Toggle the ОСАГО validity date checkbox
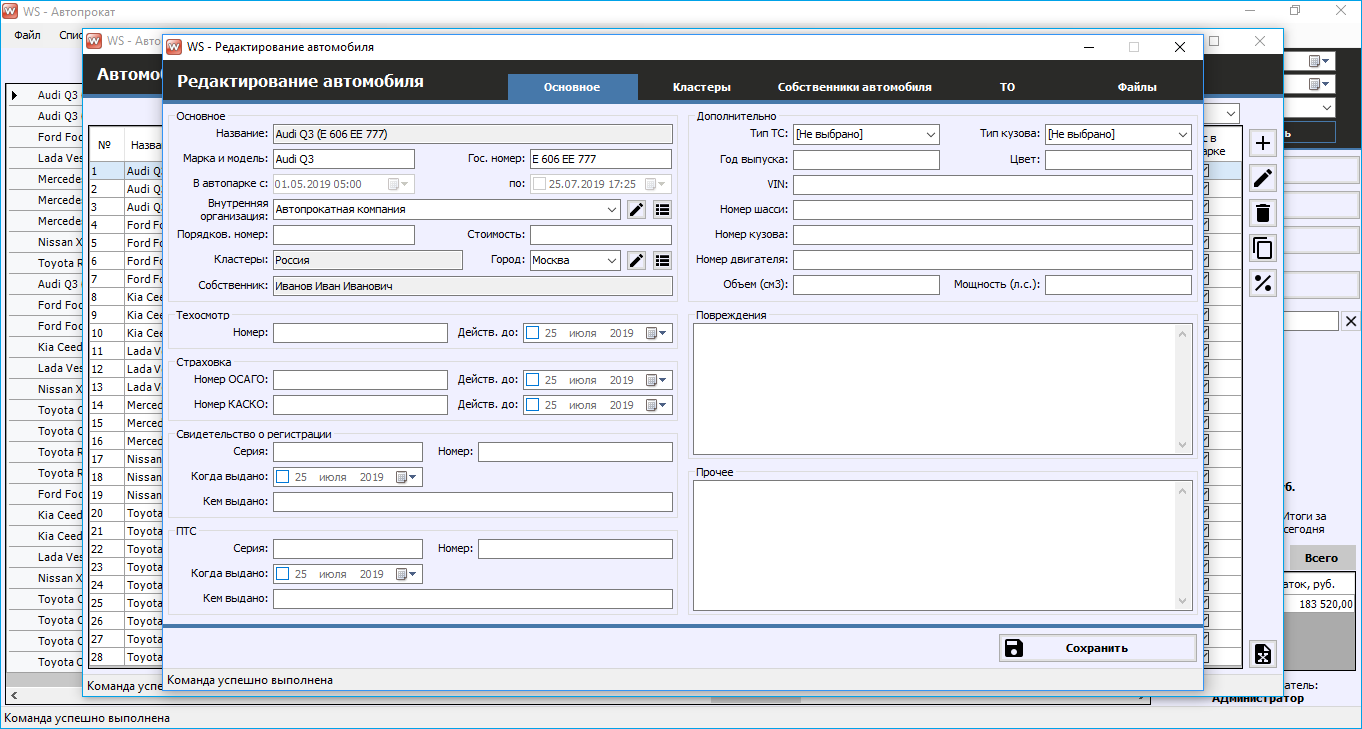 [x=533, y=380]
